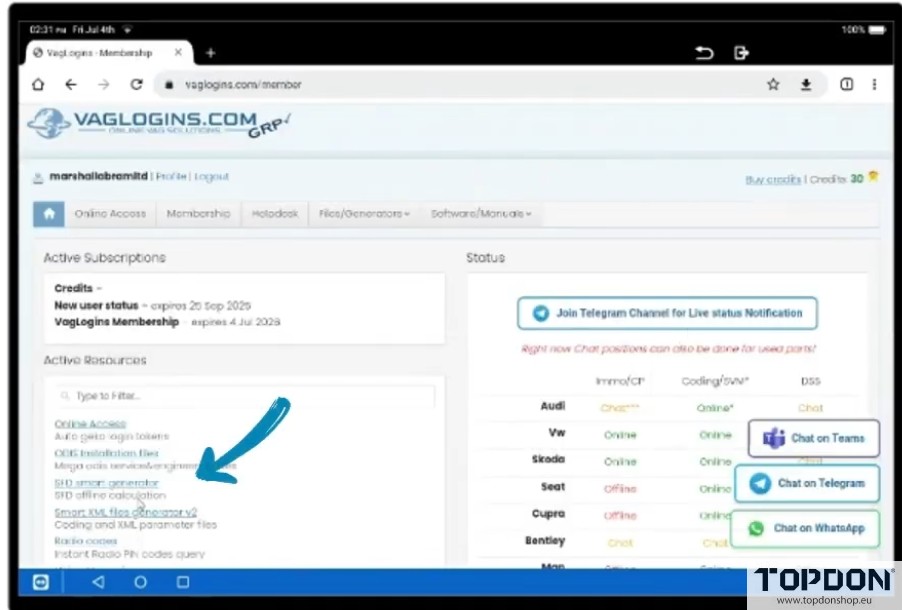Viewport: 902px width, 610px height.
Task: Start Chat on WhatsApp
Action: click(806, 528)
